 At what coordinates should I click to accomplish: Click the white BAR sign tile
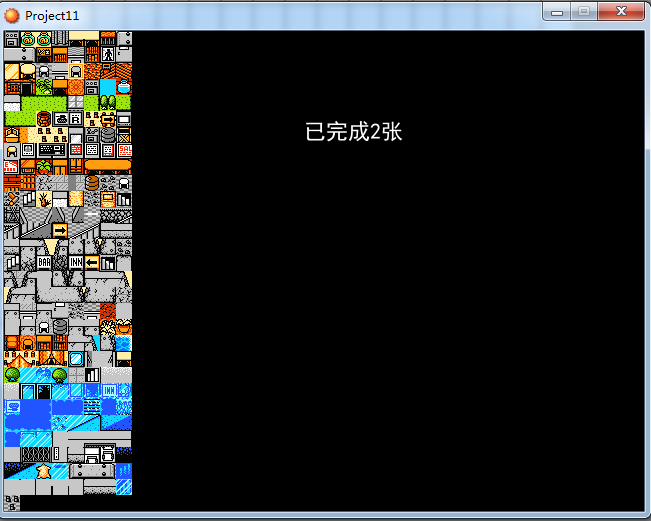(44, 262)
